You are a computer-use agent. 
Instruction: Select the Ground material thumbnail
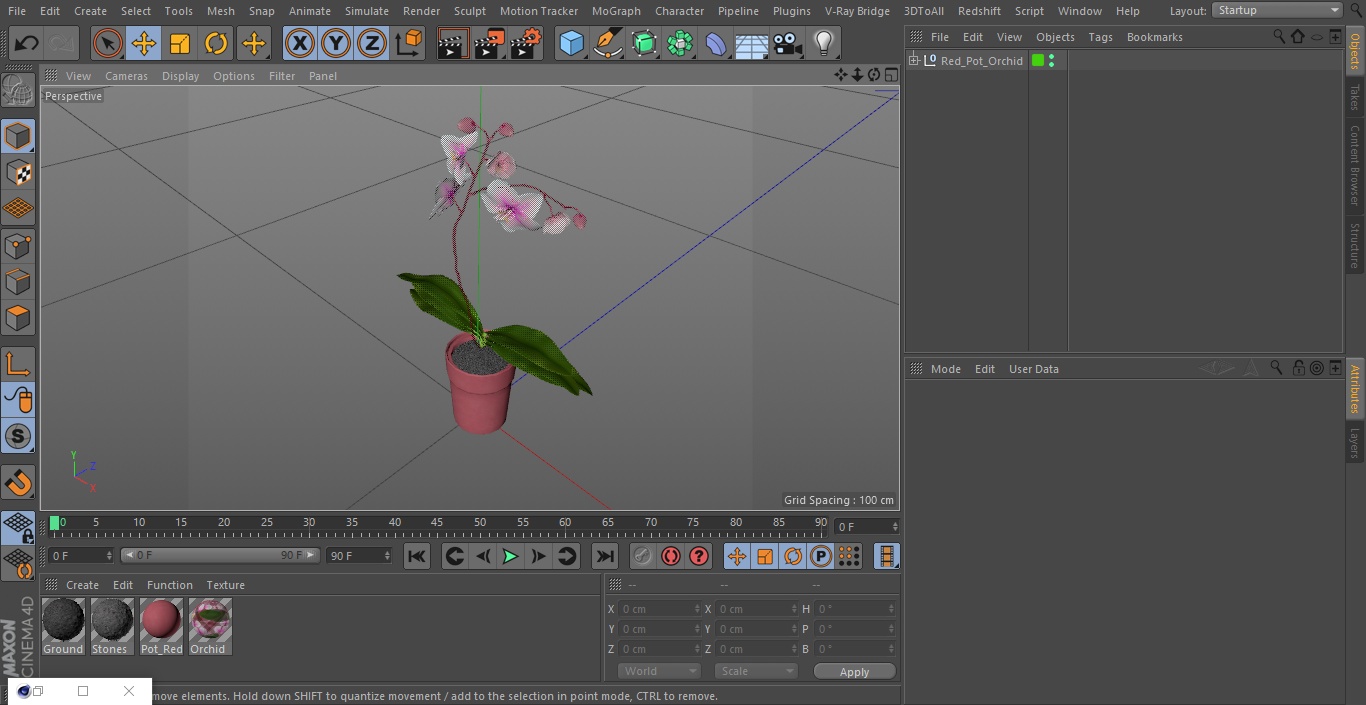[x=63, y=627]
